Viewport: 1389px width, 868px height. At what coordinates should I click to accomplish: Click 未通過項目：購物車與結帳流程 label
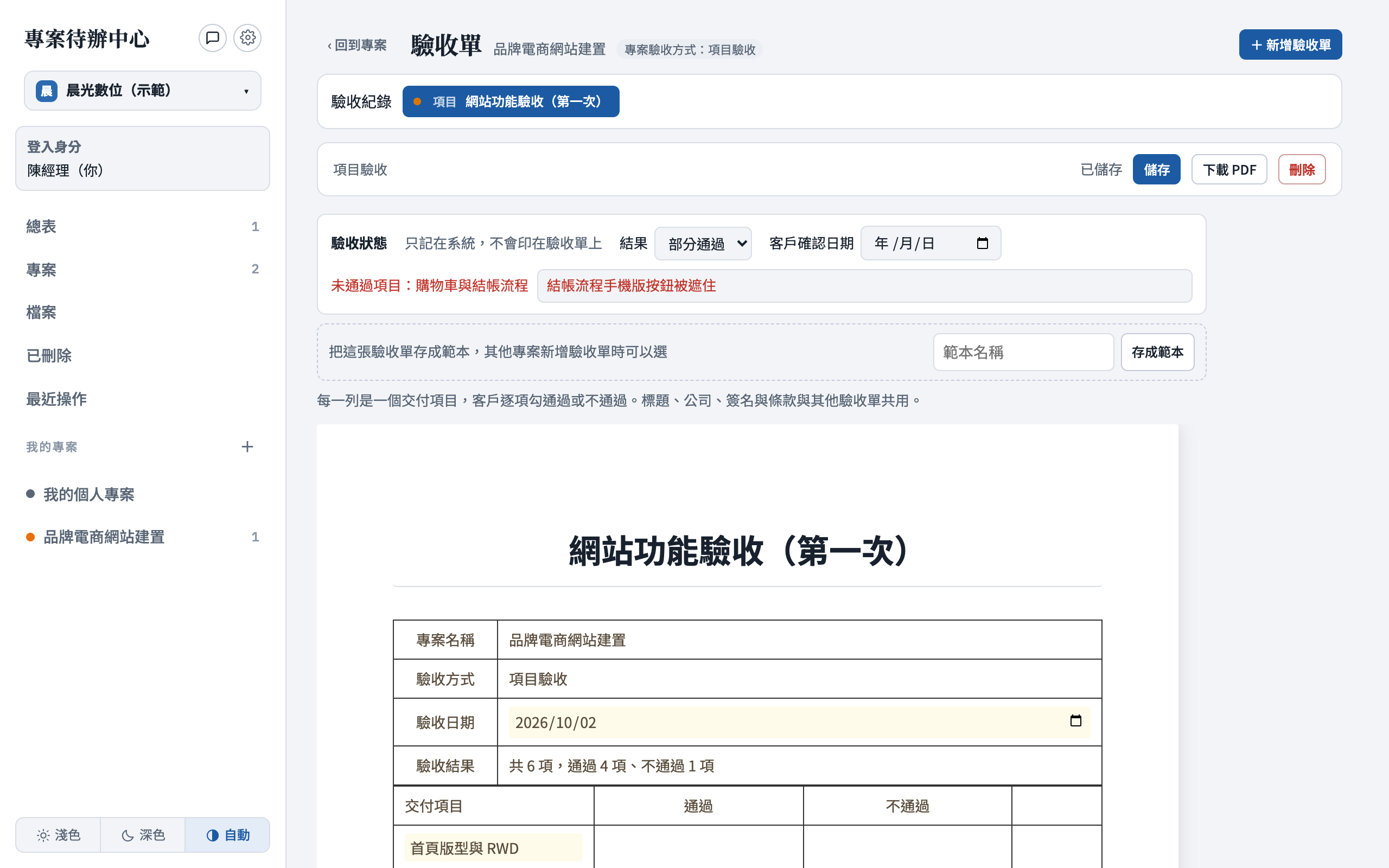429,286
